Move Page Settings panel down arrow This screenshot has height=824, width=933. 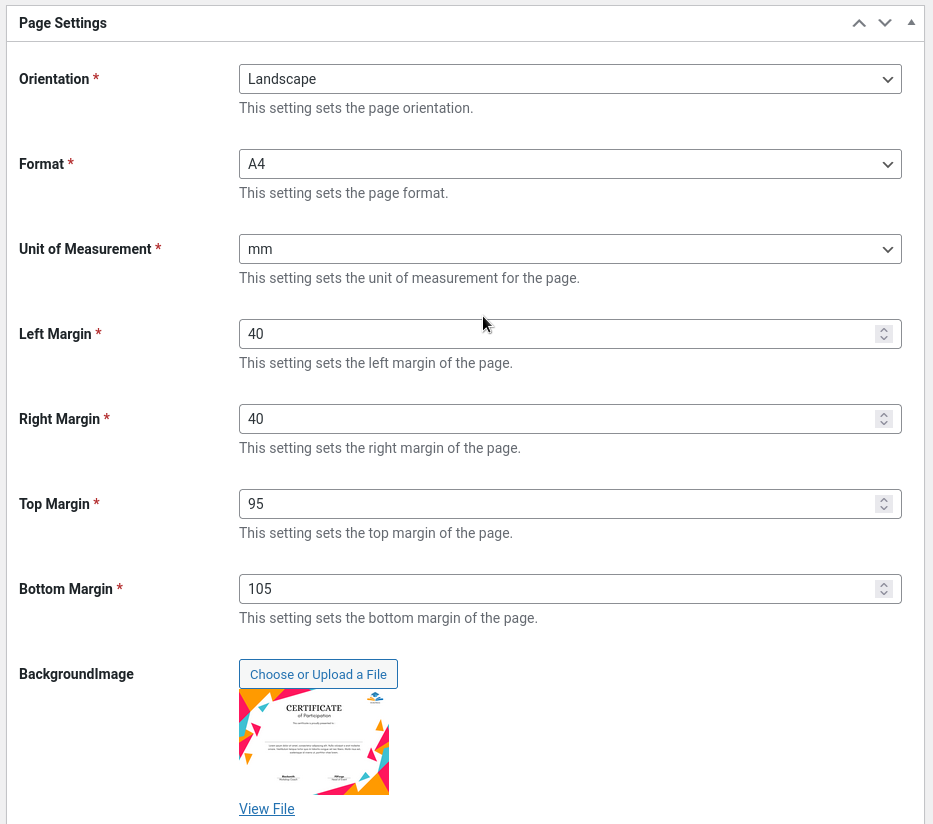(x=885, y=23)
